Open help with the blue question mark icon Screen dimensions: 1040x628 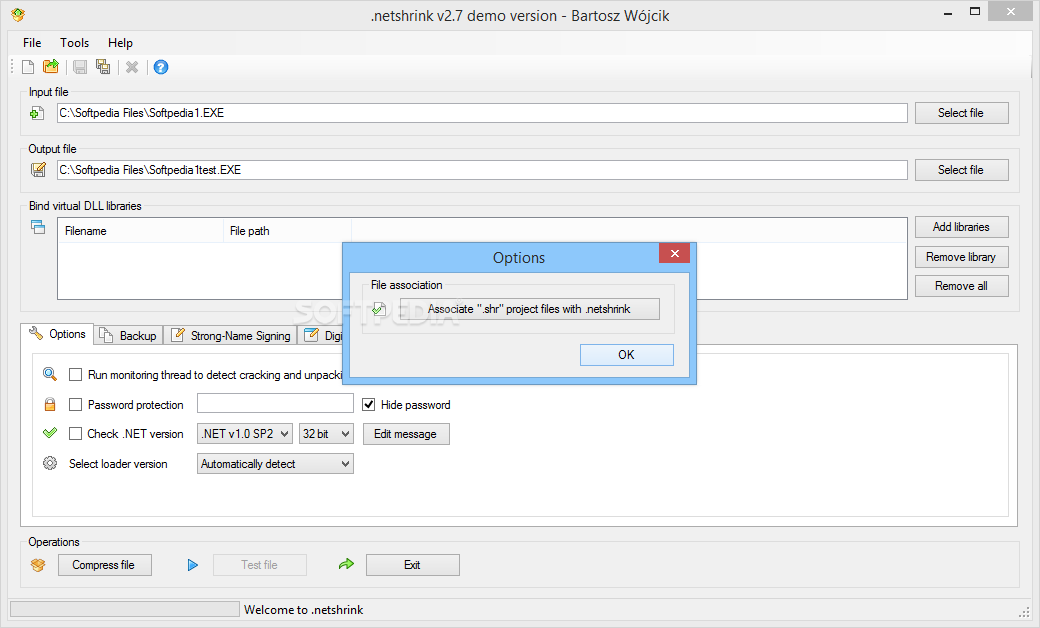coord(161,67)
